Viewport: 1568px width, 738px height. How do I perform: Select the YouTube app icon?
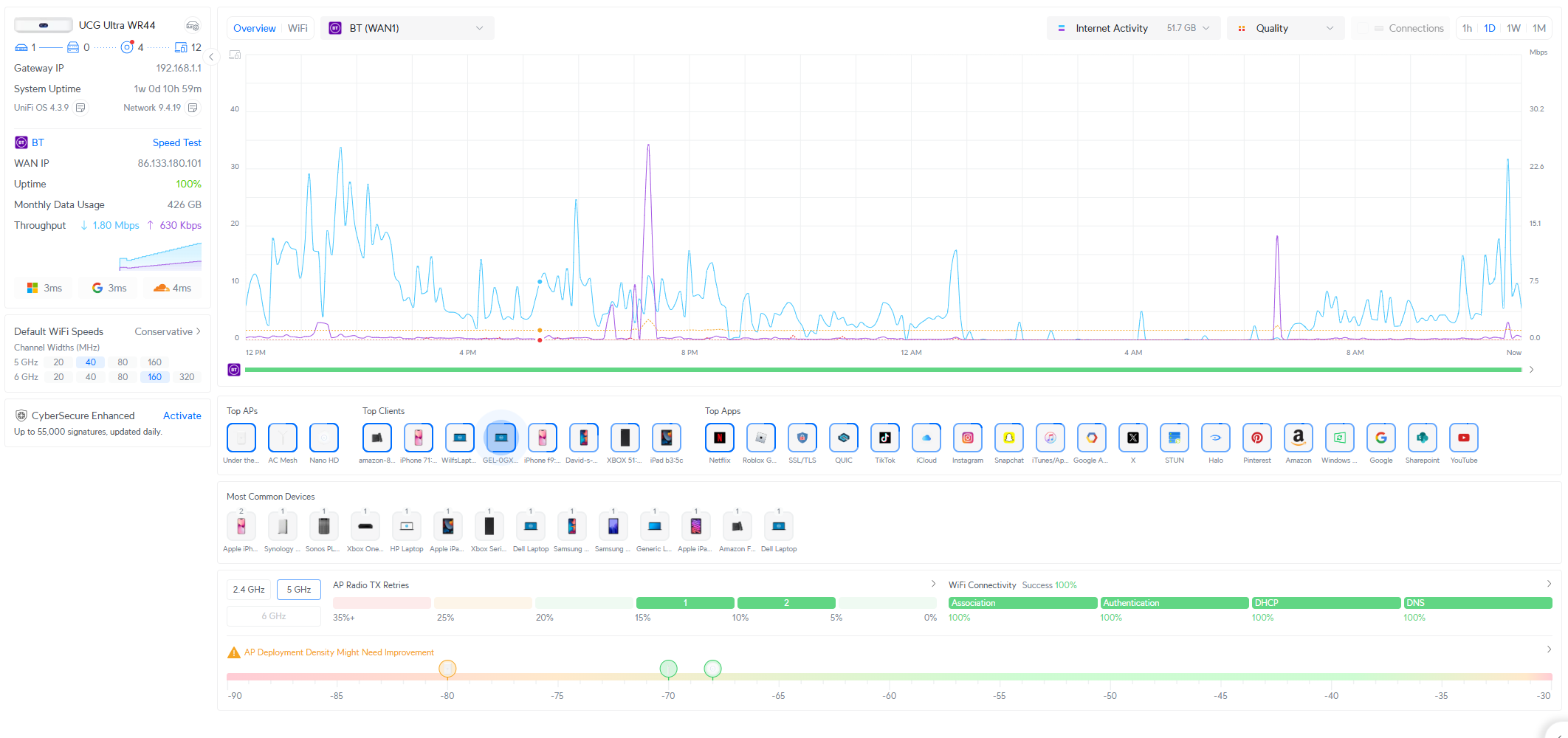tap(1463, 438)
